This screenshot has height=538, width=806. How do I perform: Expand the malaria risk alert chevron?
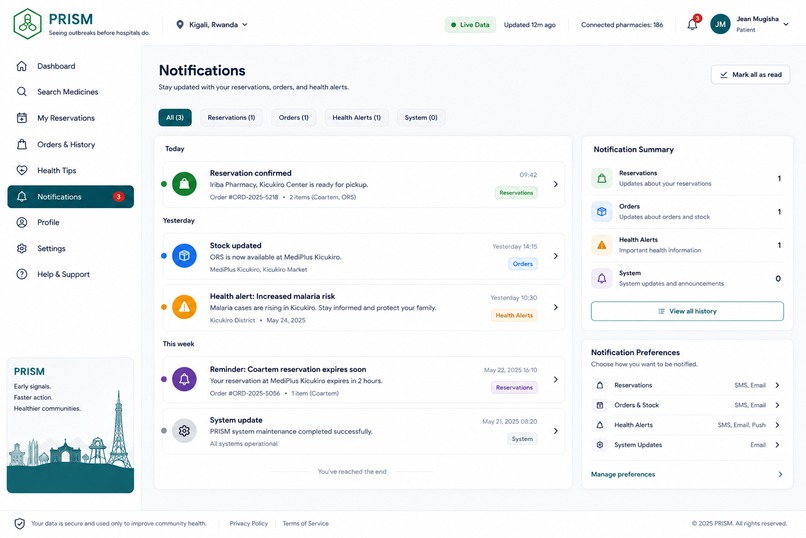[556, 307]
